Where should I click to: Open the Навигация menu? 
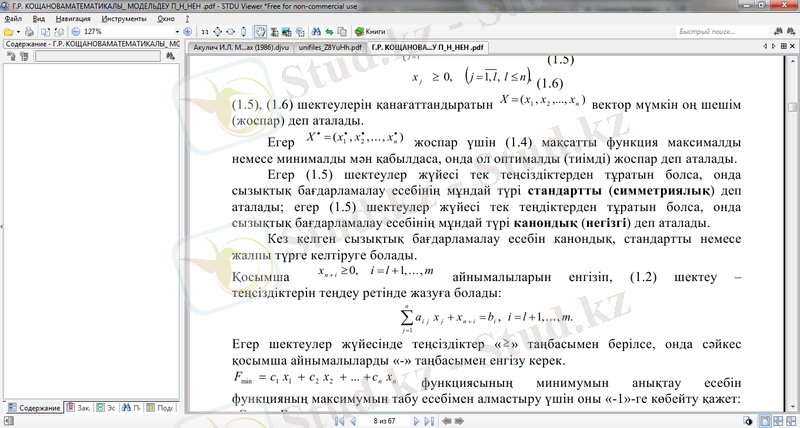tap(71, 19)
